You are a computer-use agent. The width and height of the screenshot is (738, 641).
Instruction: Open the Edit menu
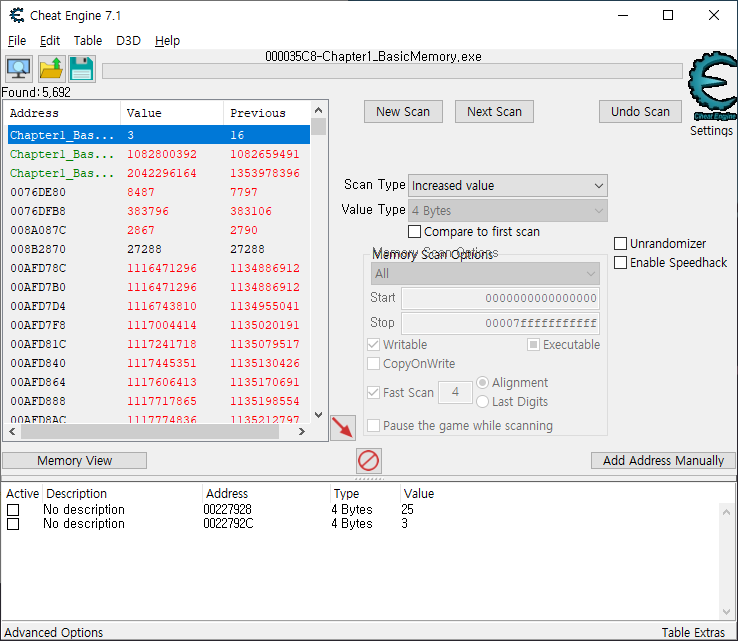[50, 41]
